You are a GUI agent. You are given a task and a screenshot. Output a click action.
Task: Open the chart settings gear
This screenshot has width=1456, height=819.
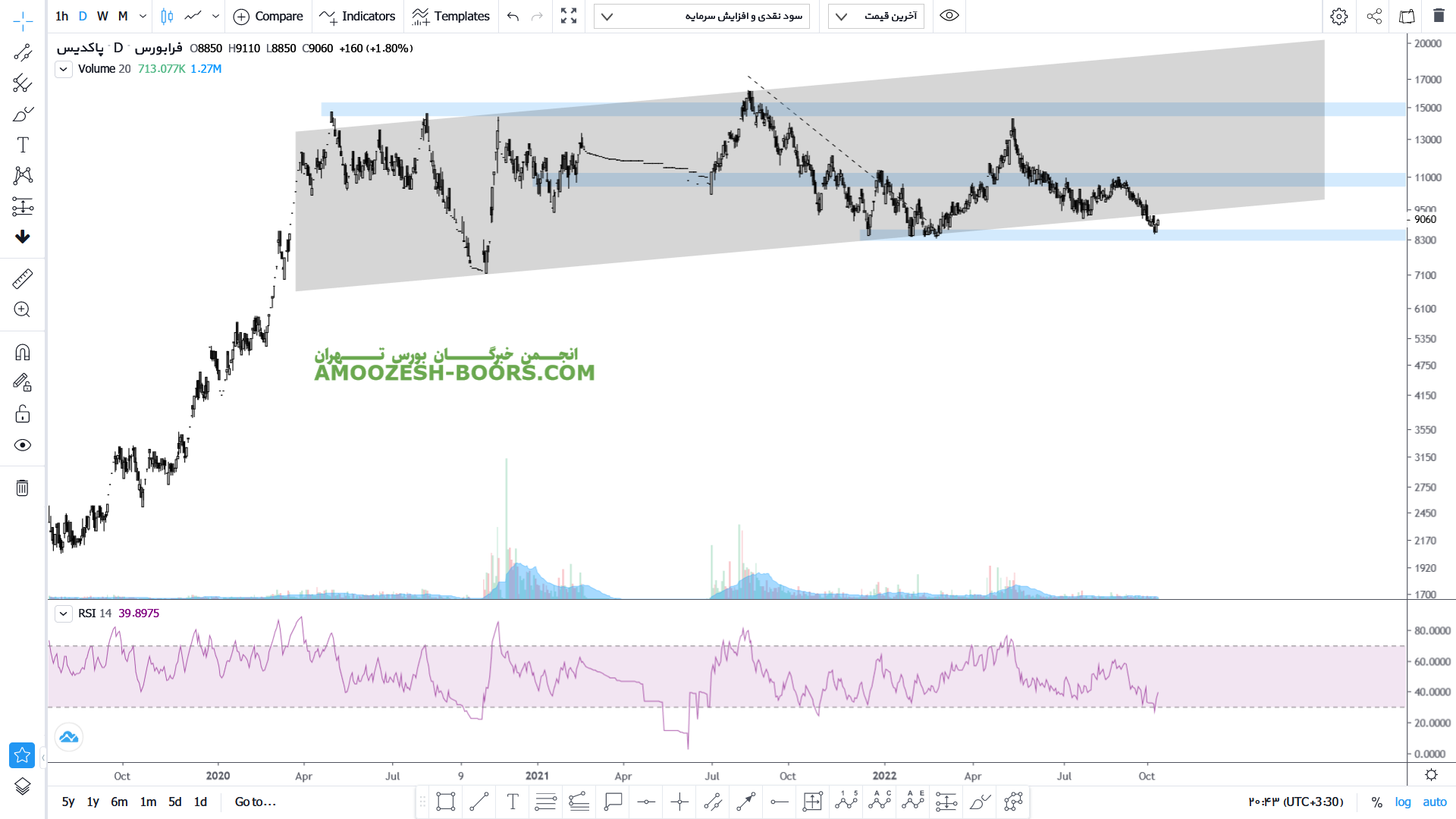[x=1339, y=16]
